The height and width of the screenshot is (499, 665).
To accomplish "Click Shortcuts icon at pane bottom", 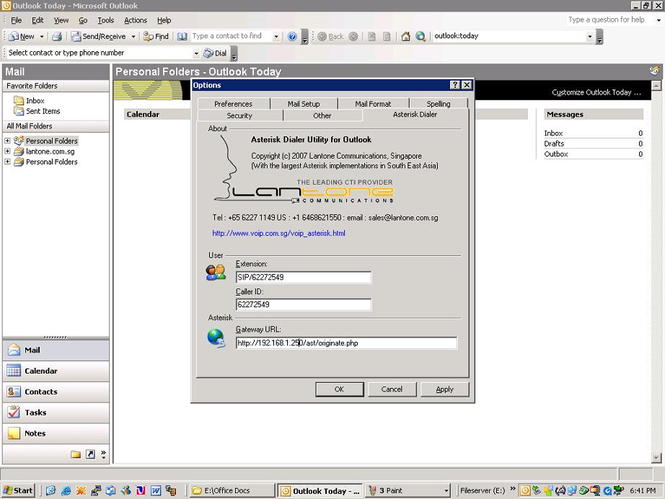I will tap(90, 454).
